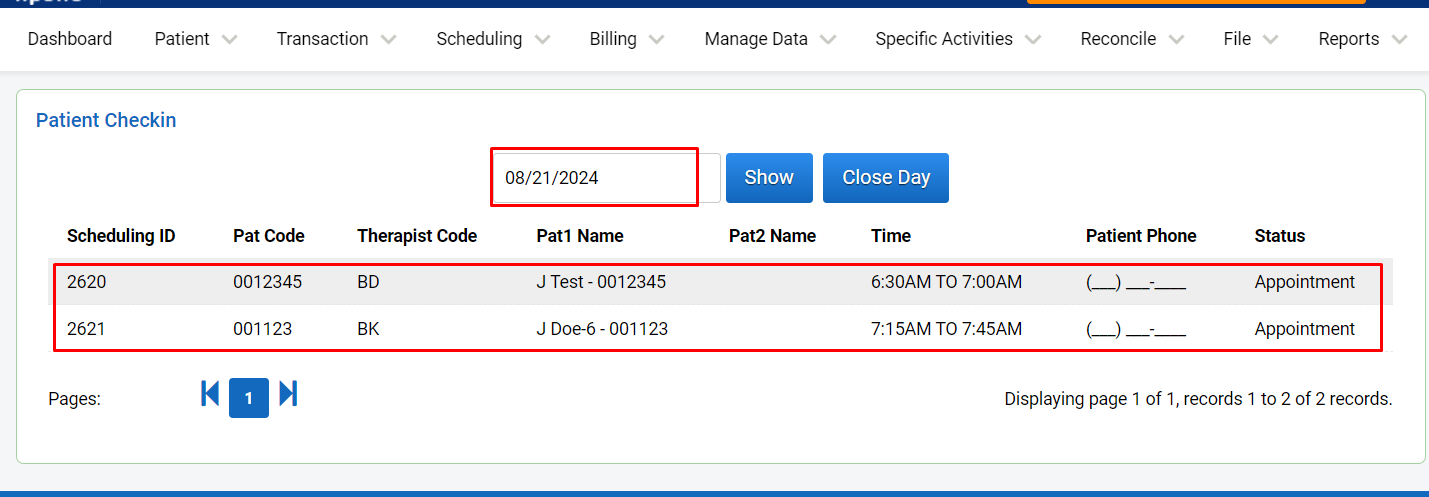Image resolution: width=1429 pixels, height=497 pixels.
Task: Click the Patient Checkin heading
Action: 106,120
